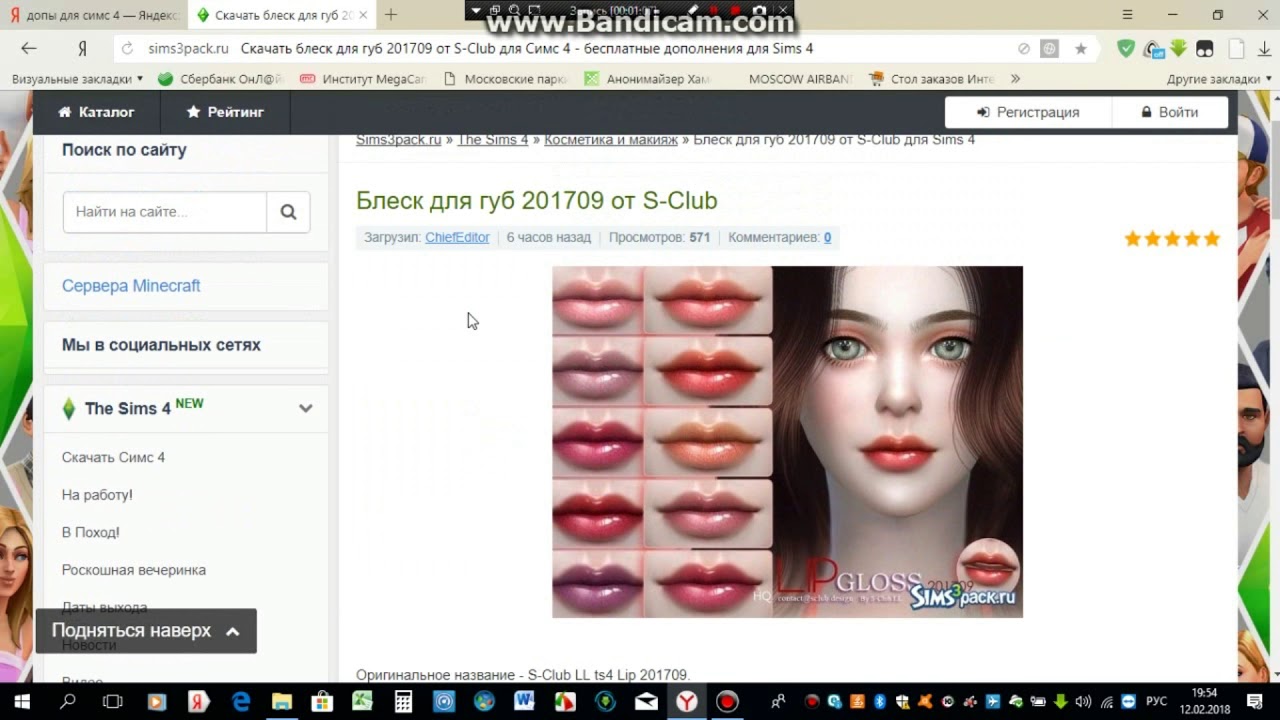1280x720 pixels.
Task: Switch the РУС keyboard language indicator
Action: click(x=1156, y=702)
